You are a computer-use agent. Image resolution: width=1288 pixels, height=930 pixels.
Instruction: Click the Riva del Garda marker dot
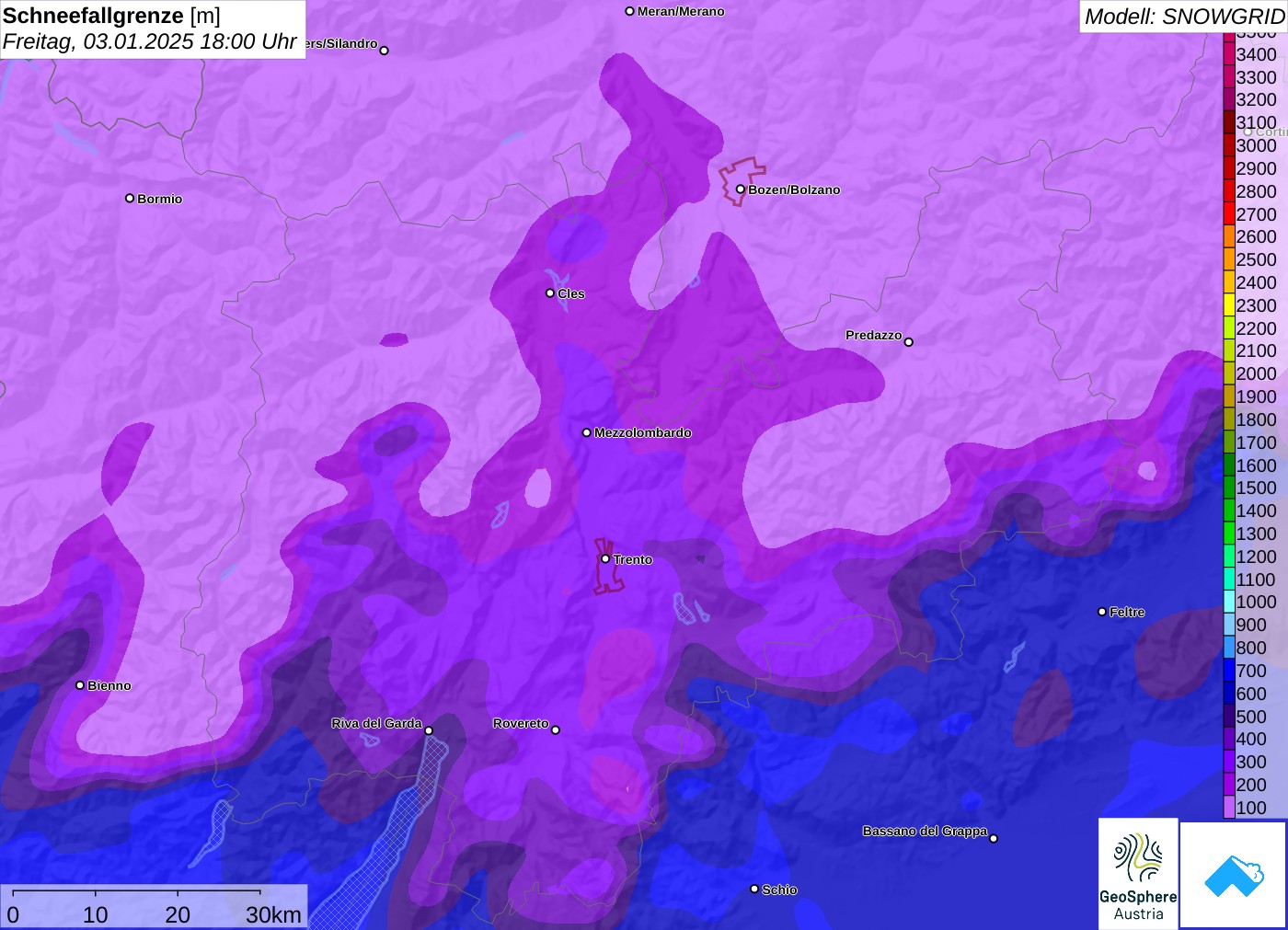(x=429, y=731)
